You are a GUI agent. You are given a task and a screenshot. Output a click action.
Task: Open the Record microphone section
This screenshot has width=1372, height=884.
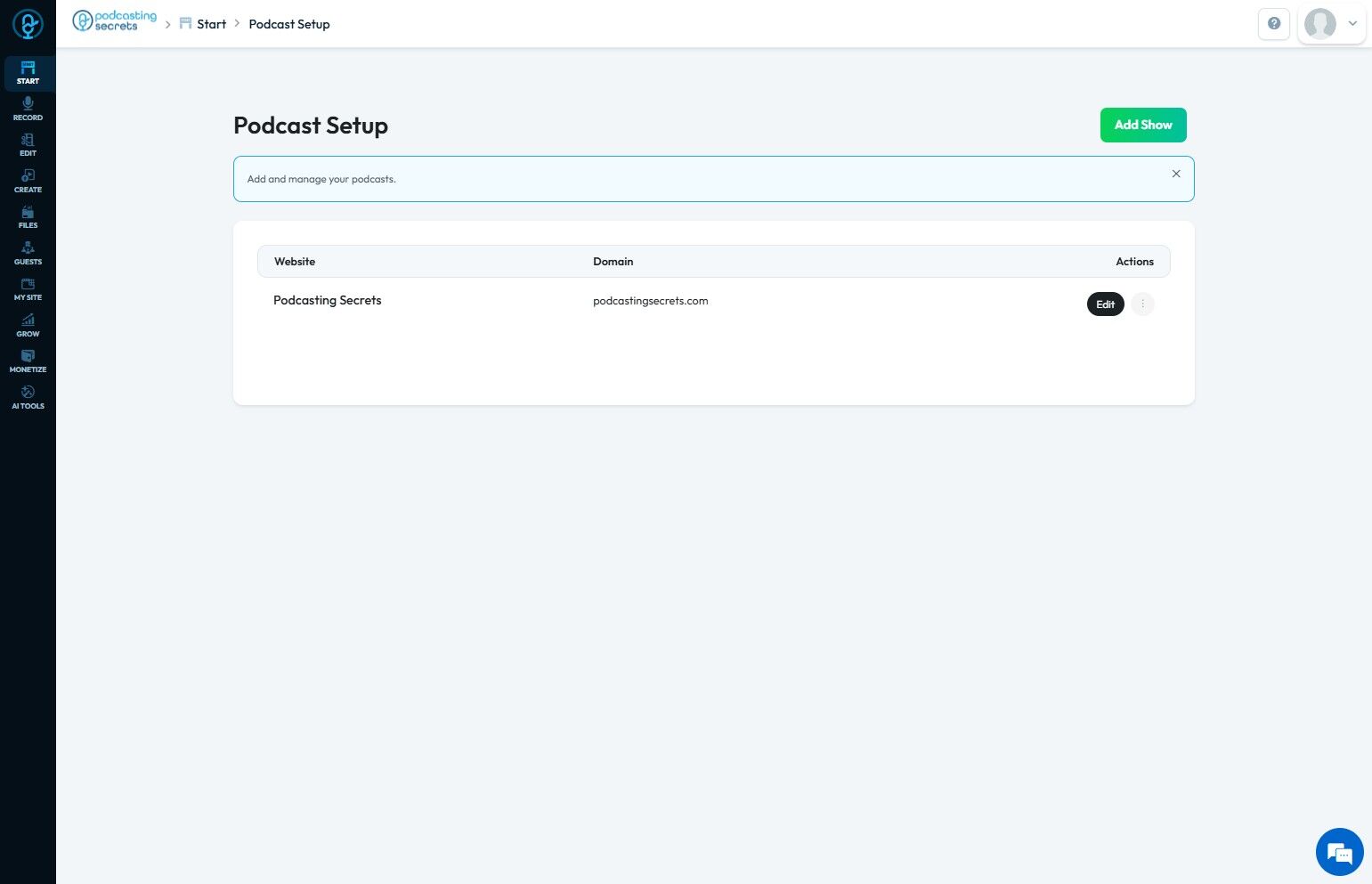(x=28, y=109)
